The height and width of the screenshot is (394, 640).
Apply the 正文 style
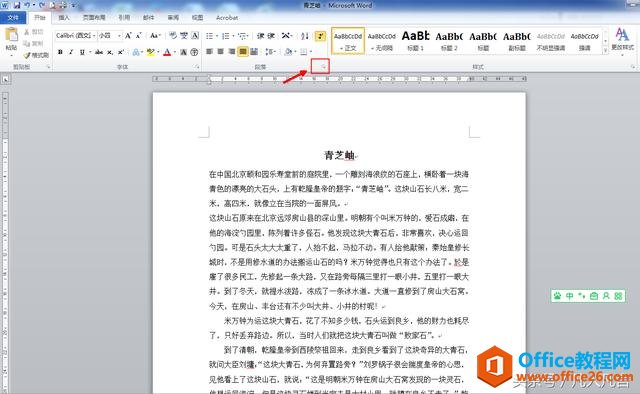click(348, 41)
